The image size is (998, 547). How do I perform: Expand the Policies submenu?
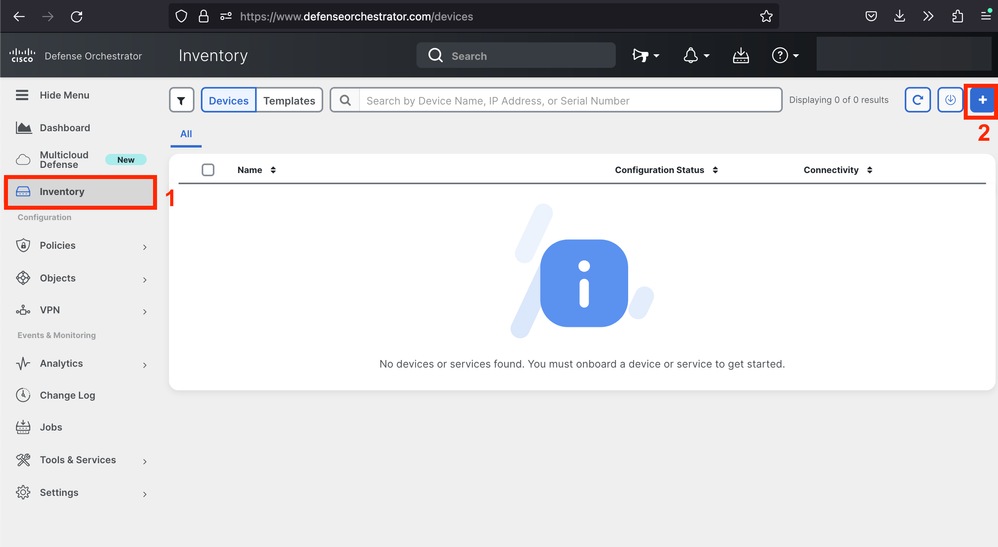144,246
